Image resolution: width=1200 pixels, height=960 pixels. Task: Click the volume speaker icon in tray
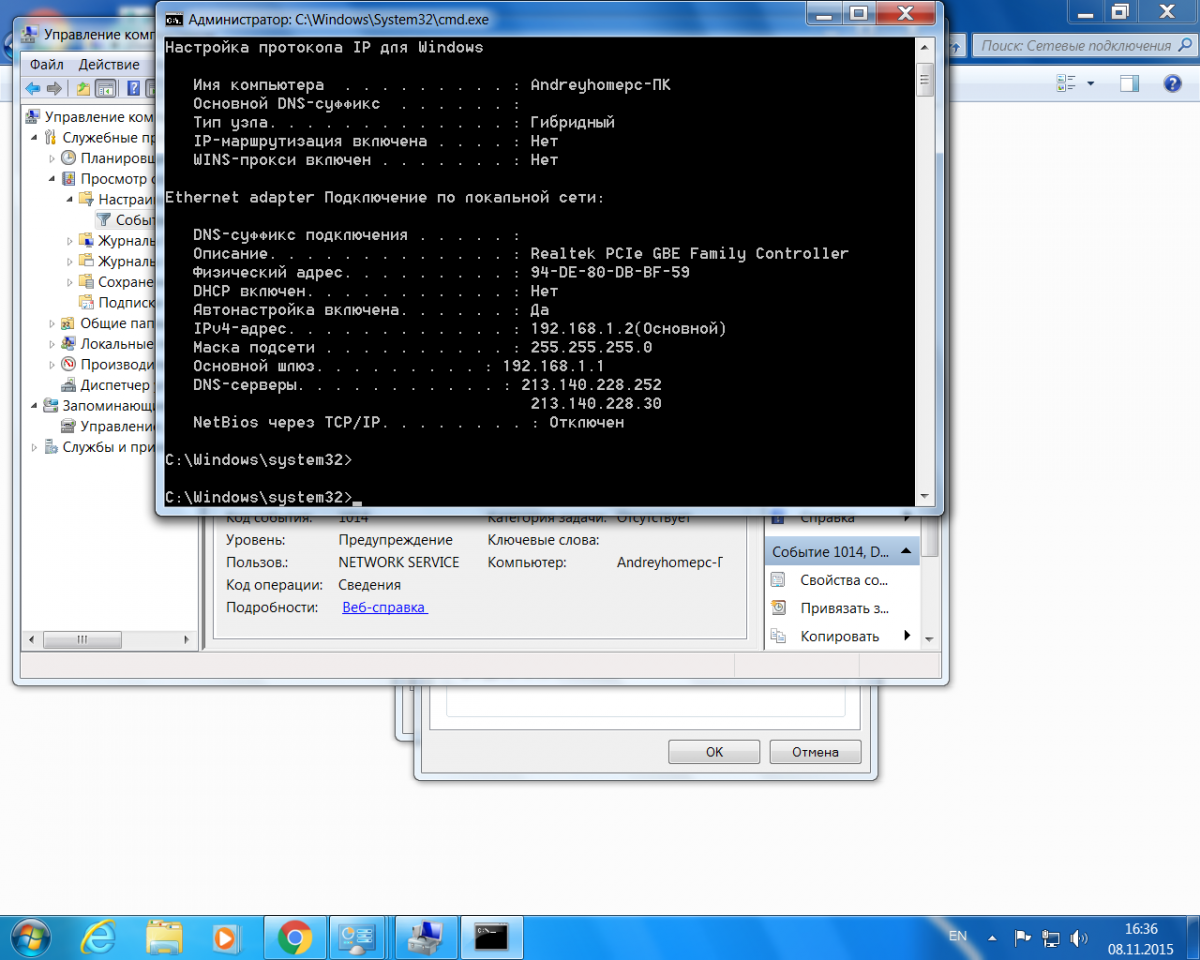click(1078, 938)
